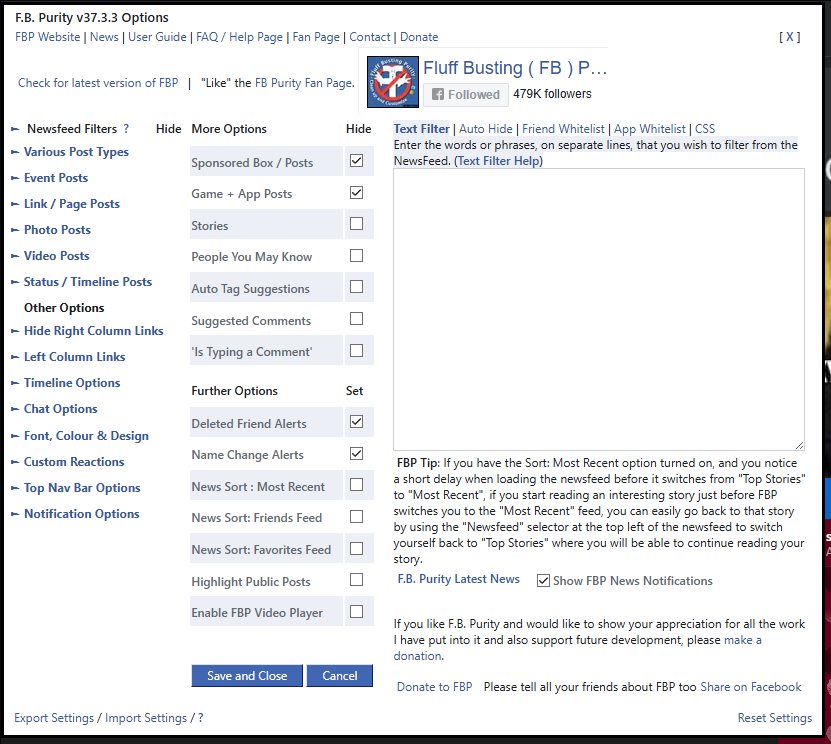Uncheck the Name Change Alerts checkbox
Image resolution: width=831 pixels, height=744 pixels.
tap(357, 454)
